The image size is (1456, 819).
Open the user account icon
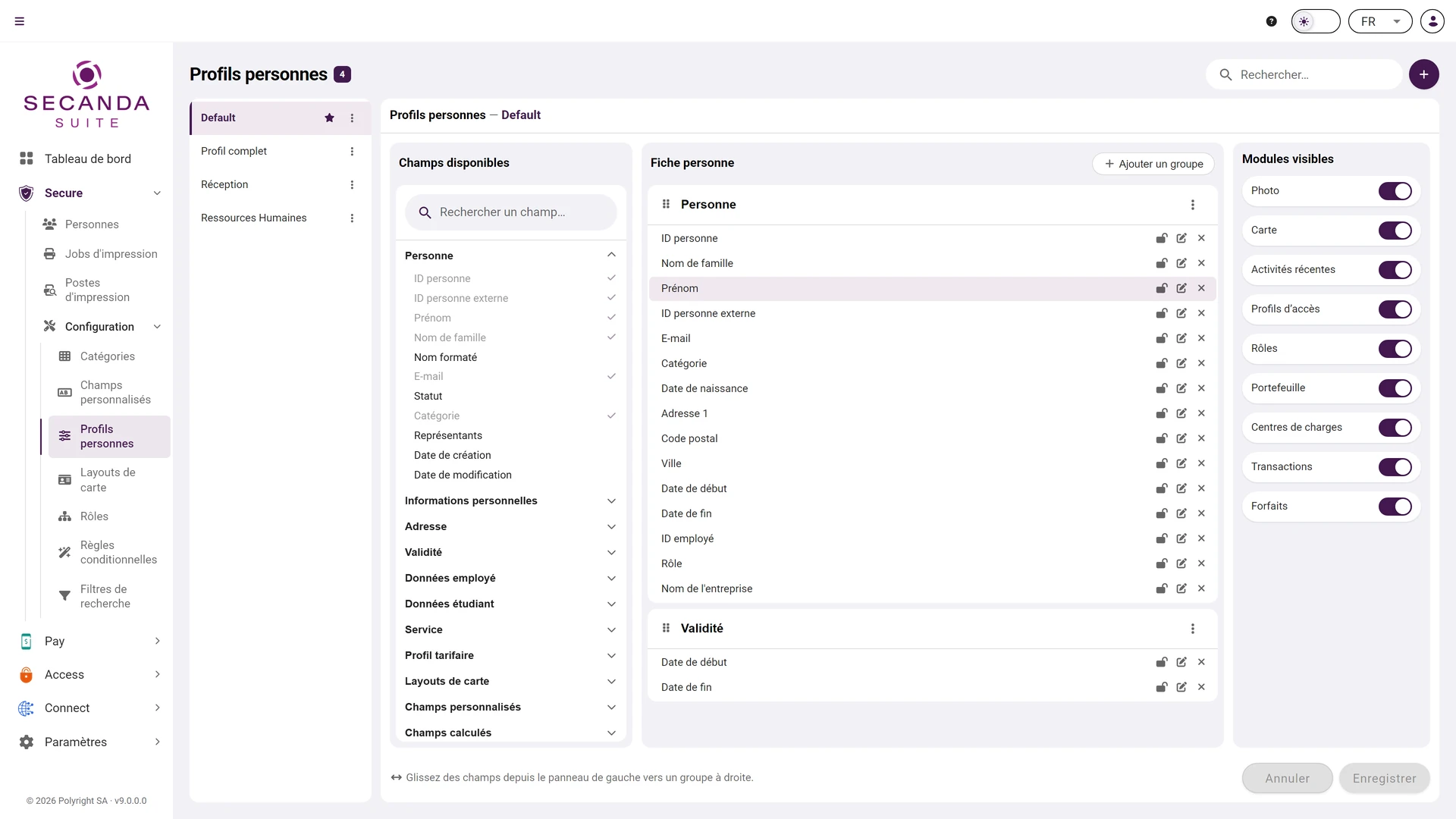(x=1432, y=21)
